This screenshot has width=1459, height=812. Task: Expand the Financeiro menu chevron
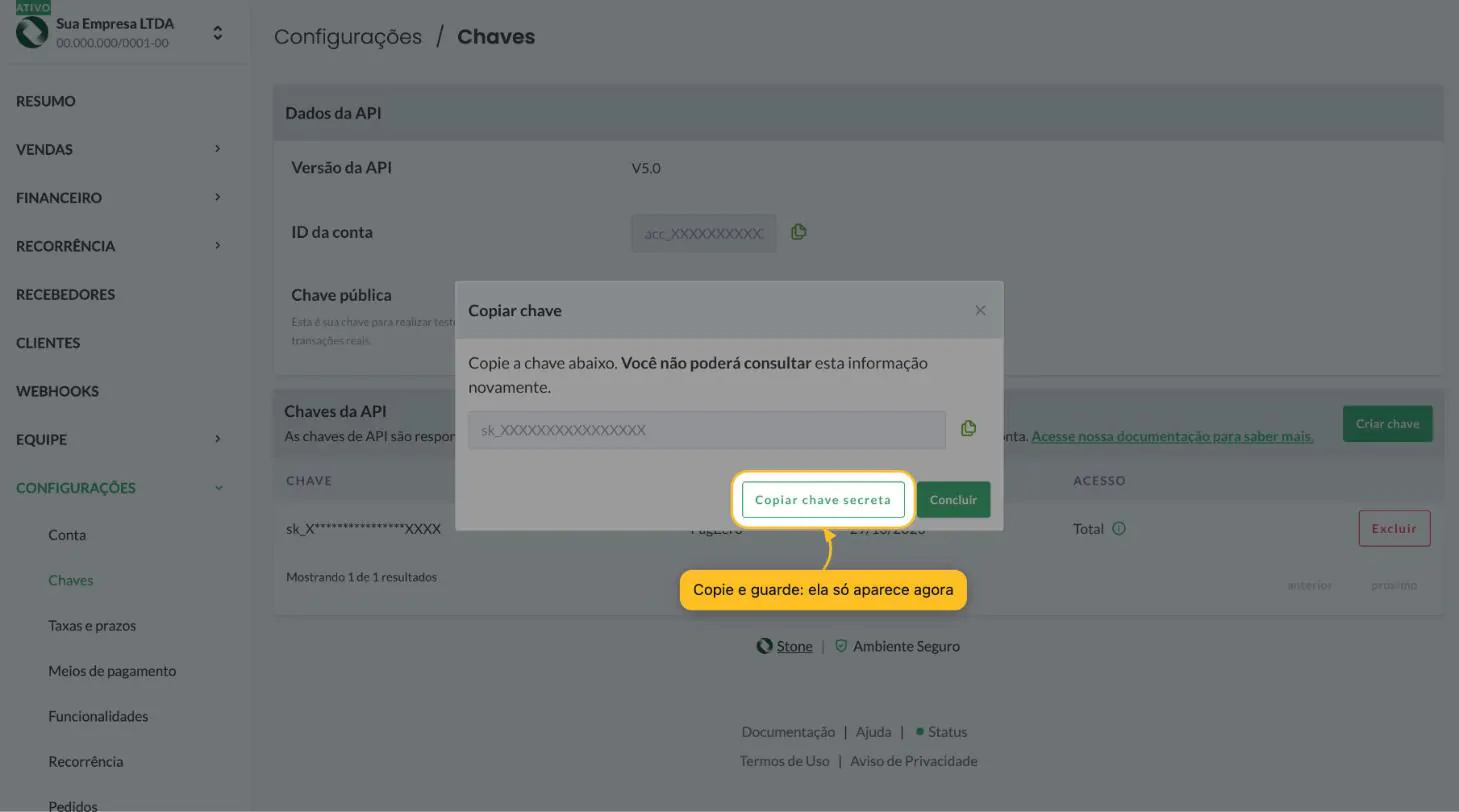point(217,197)
